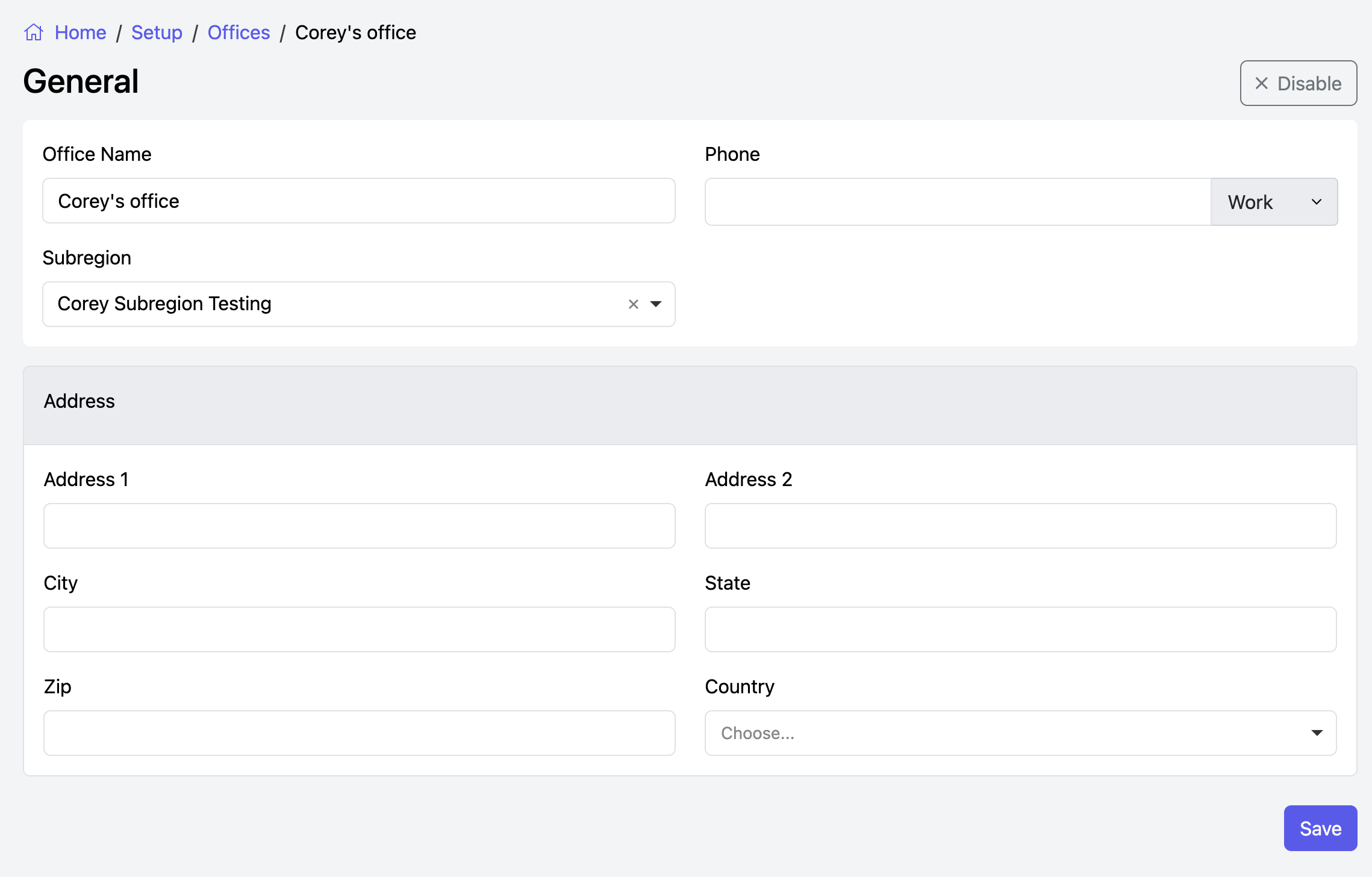Click into the Phone number field
Viewport: 1372px width, 877px height.
click(958, 202)
